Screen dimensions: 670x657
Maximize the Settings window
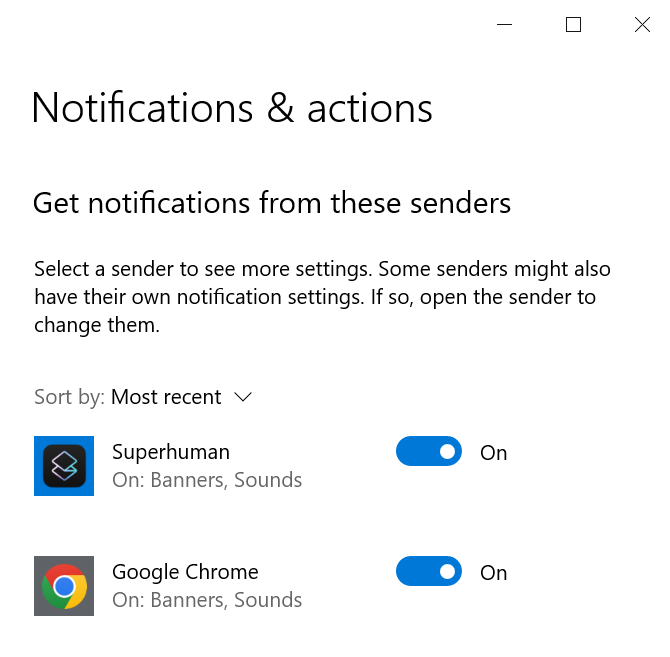[573, 24]
